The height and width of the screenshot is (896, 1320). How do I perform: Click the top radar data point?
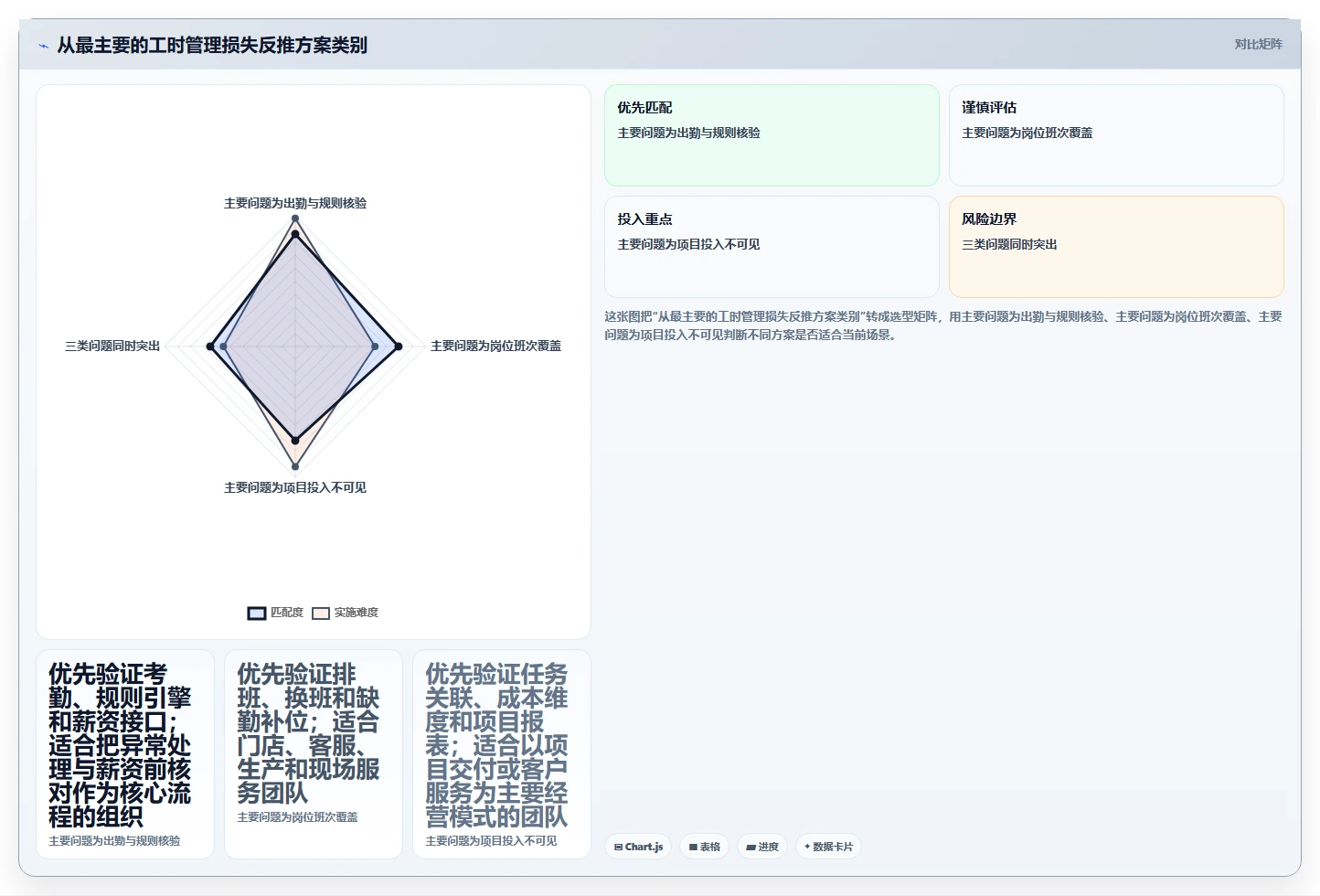295,219
